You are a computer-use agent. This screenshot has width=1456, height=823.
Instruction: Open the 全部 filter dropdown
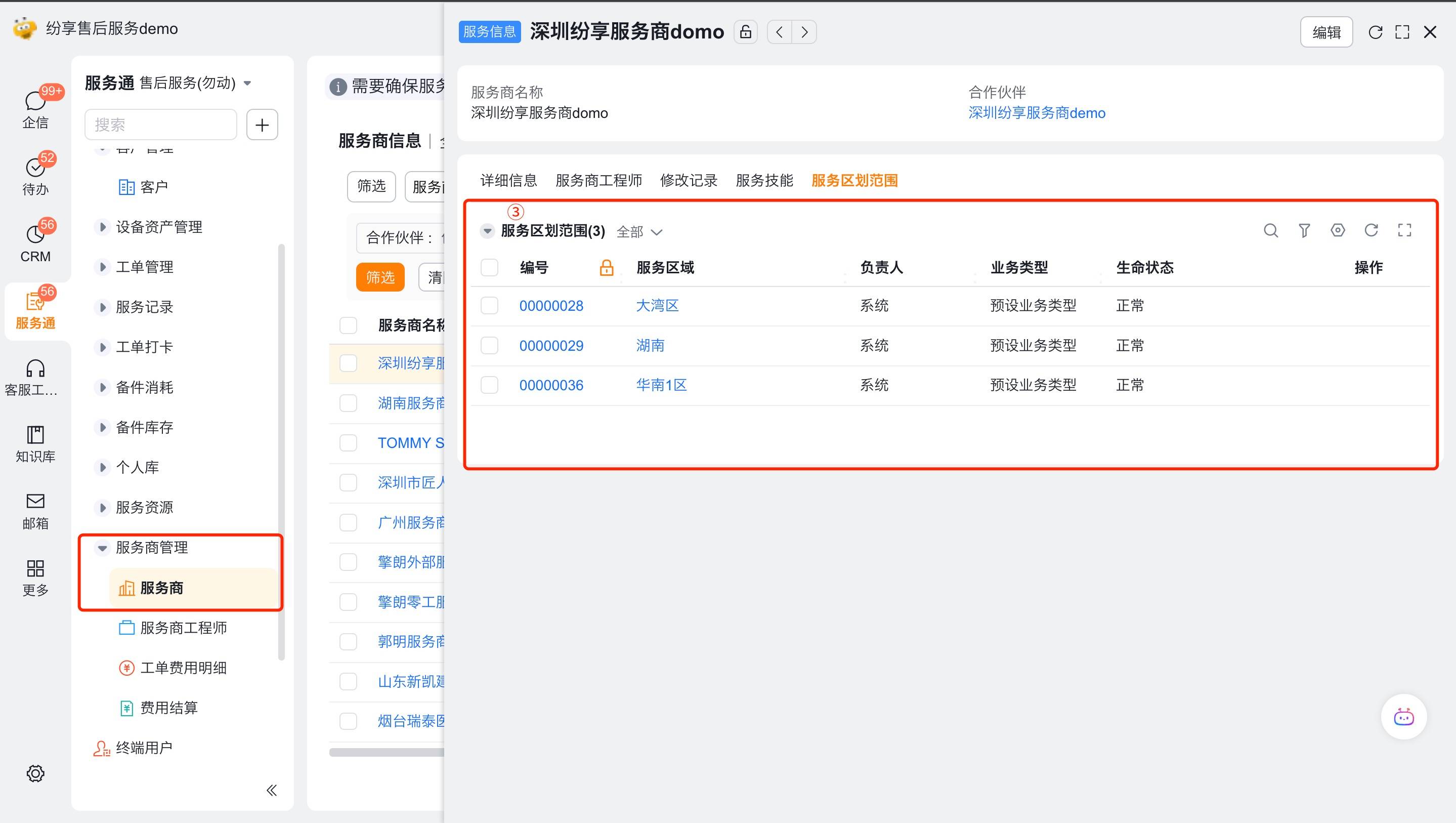pos(639,232)
